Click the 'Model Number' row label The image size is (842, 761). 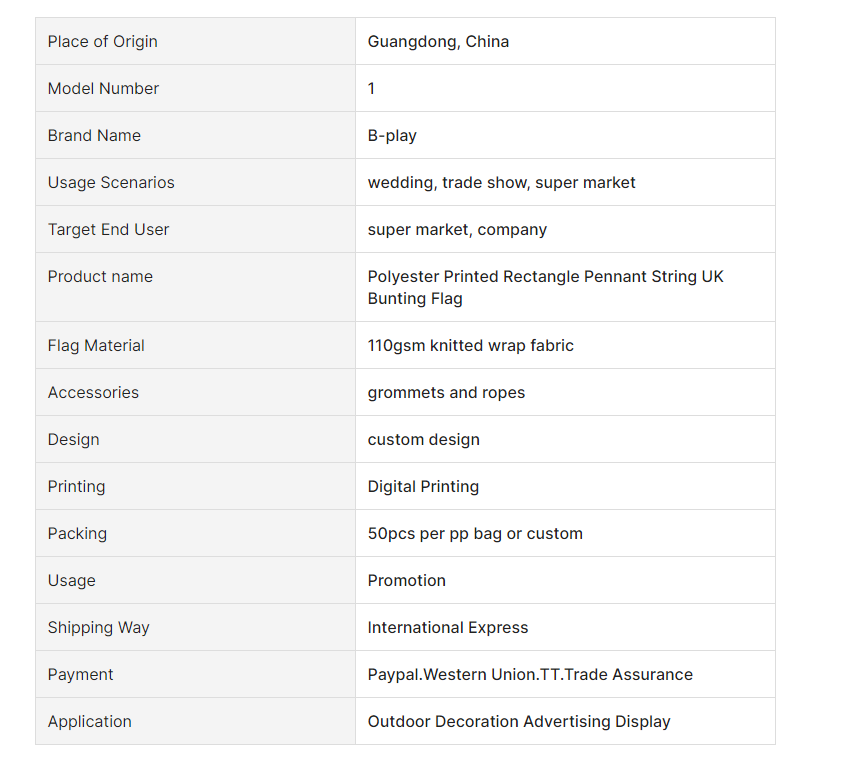[x=103, y=88]
